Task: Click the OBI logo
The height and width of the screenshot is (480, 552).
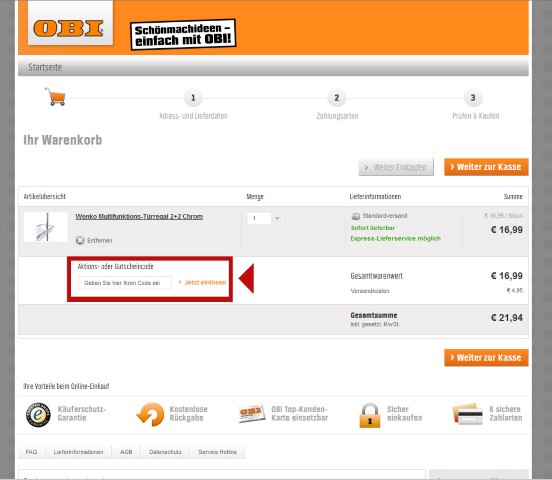Action: coord(69,29)
